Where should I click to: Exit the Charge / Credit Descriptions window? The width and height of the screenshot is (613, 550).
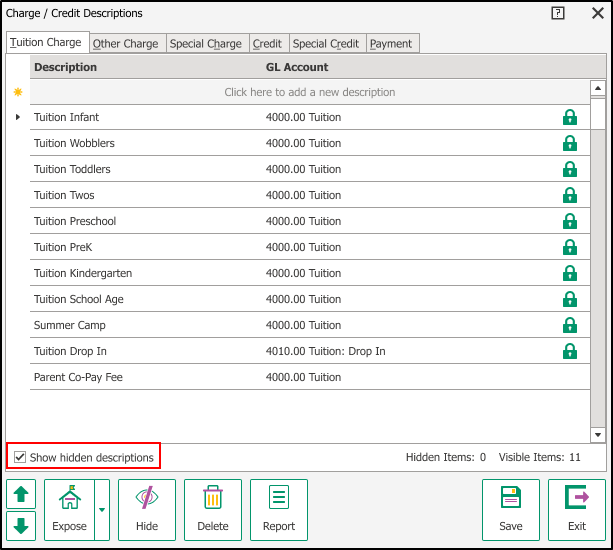(577, 510)
